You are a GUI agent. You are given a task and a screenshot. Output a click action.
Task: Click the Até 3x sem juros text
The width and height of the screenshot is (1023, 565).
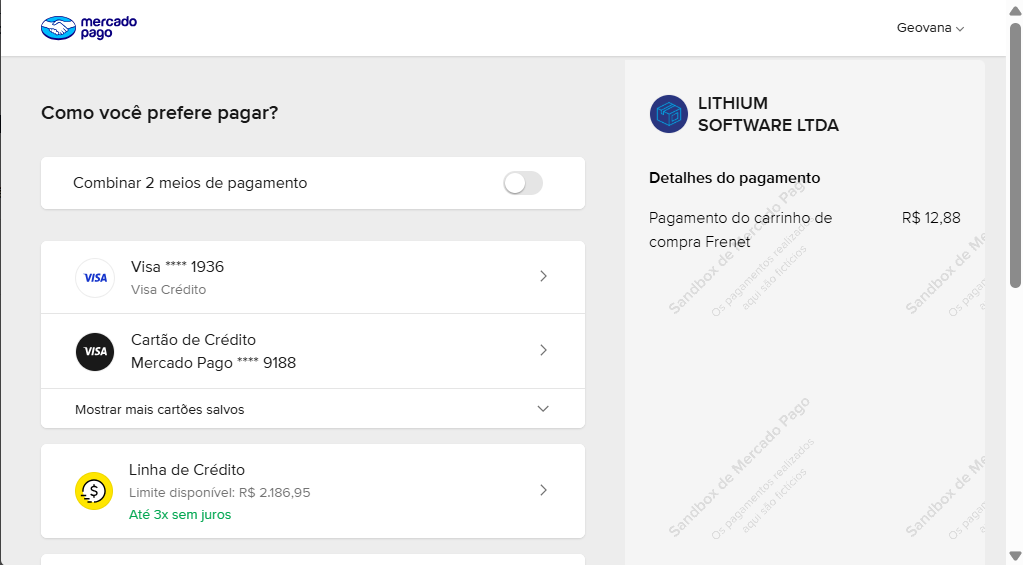pos(180,515)
